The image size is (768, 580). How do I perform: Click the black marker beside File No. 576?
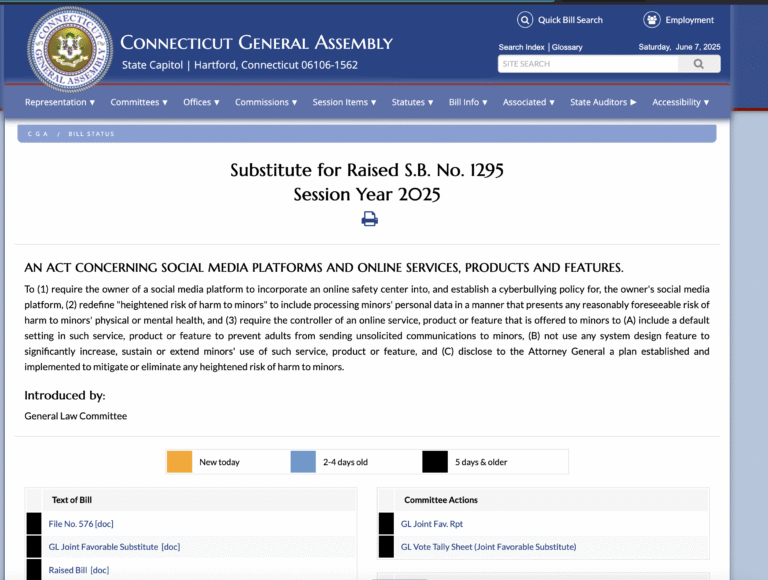[x=34, y=524]
